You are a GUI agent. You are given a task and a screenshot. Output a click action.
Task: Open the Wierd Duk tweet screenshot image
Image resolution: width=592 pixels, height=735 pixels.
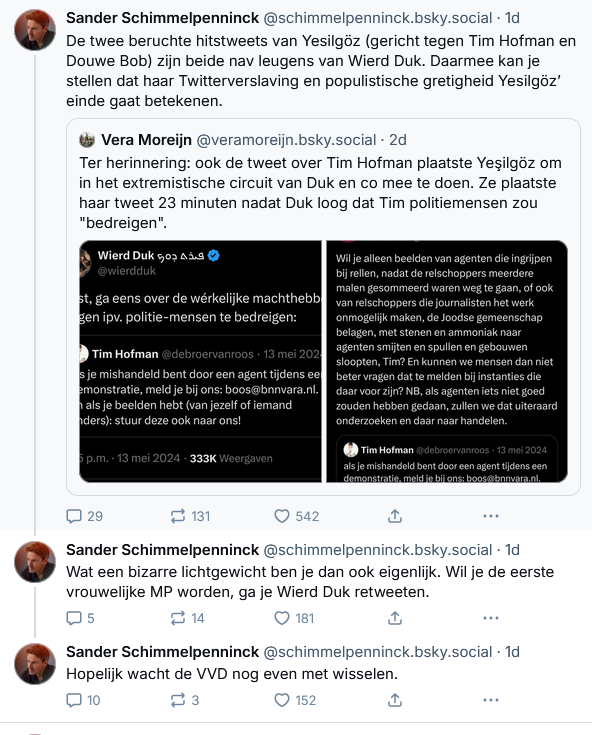pos(201,361)
